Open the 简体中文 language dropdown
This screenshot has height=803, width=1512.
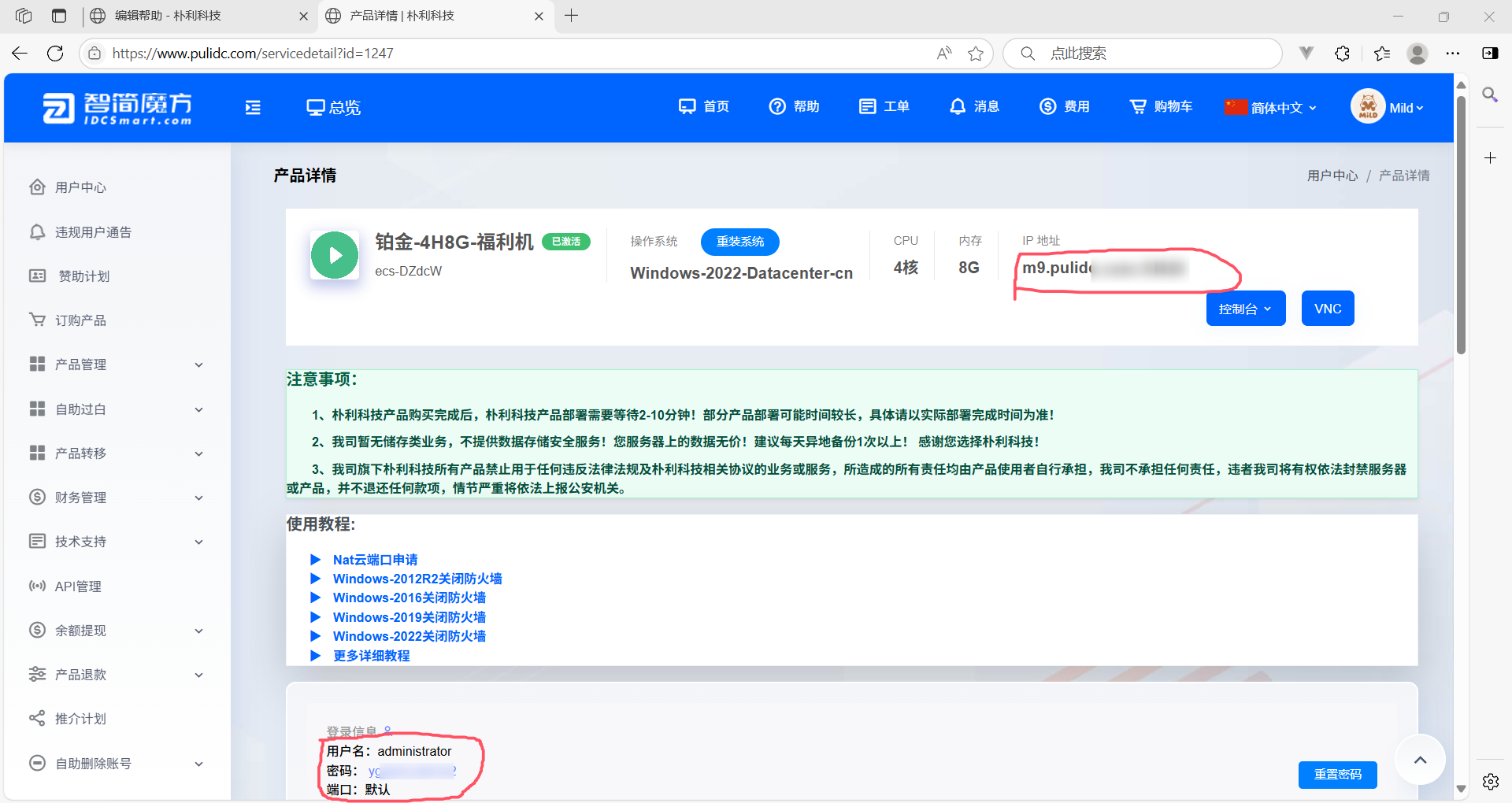(1270, 108)
